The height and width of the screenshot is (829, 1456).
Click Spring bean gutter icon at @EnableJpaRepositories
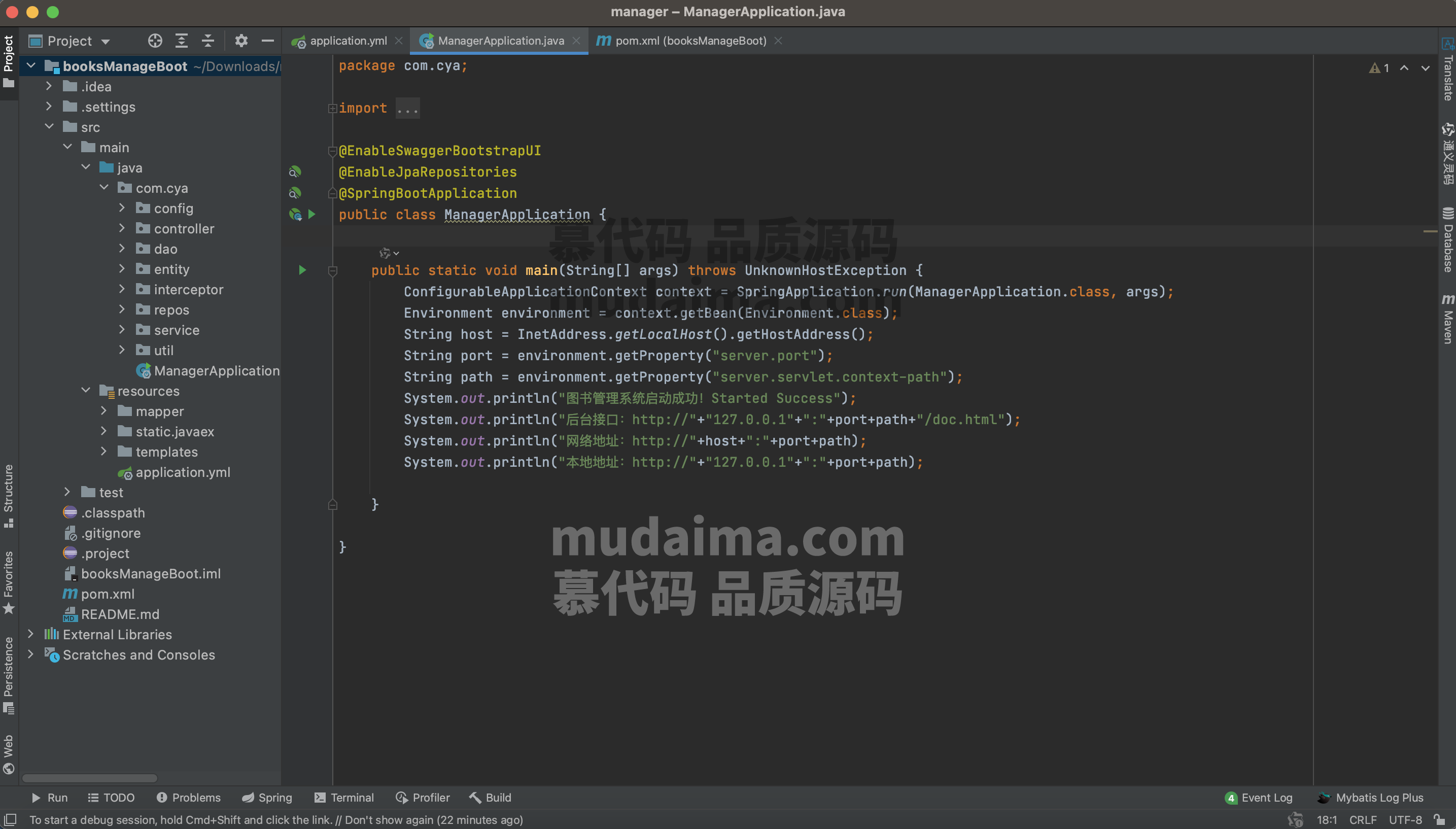(295, 171)
